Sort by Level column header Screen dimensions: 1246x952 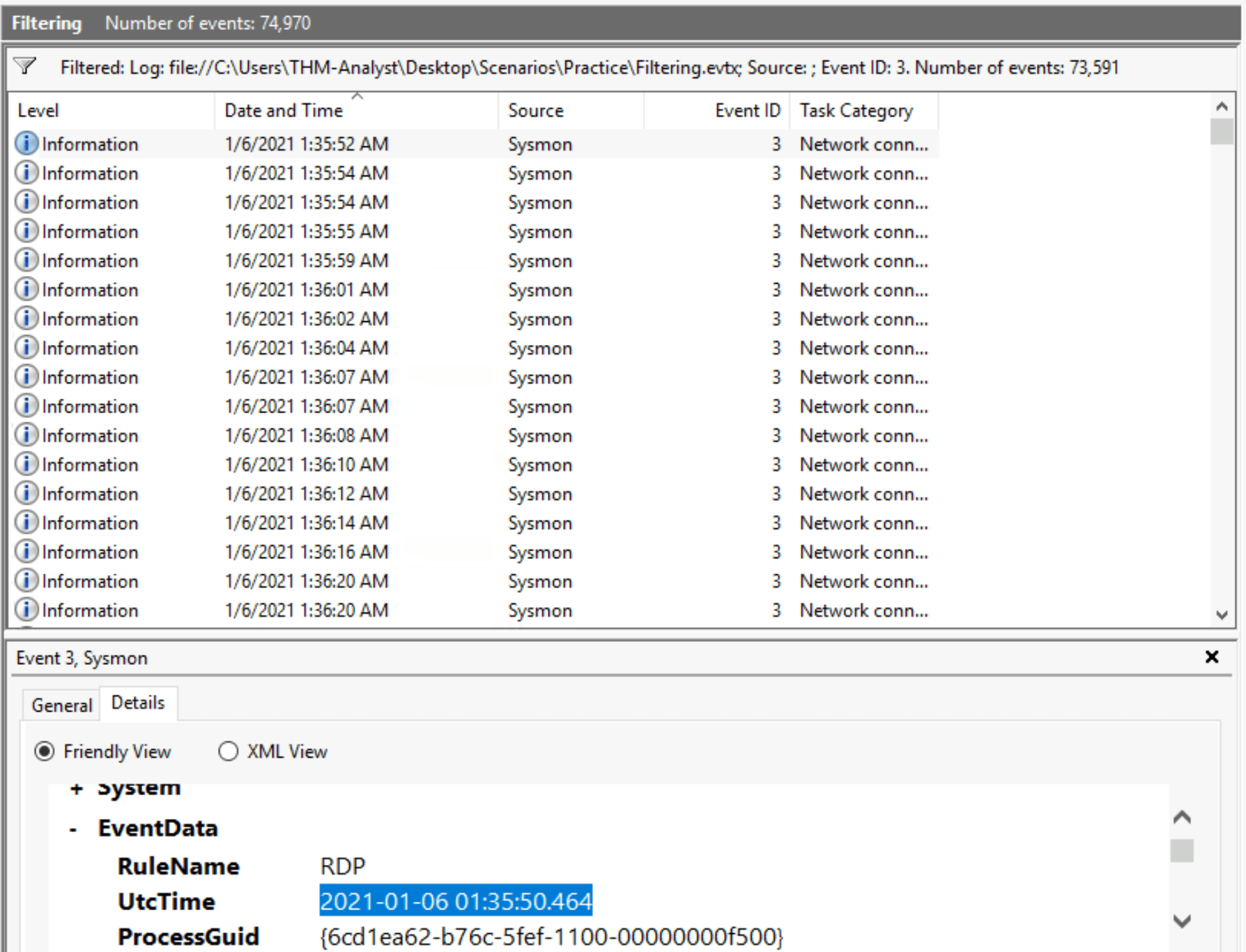pyautogui.click(x=111, y=110)
